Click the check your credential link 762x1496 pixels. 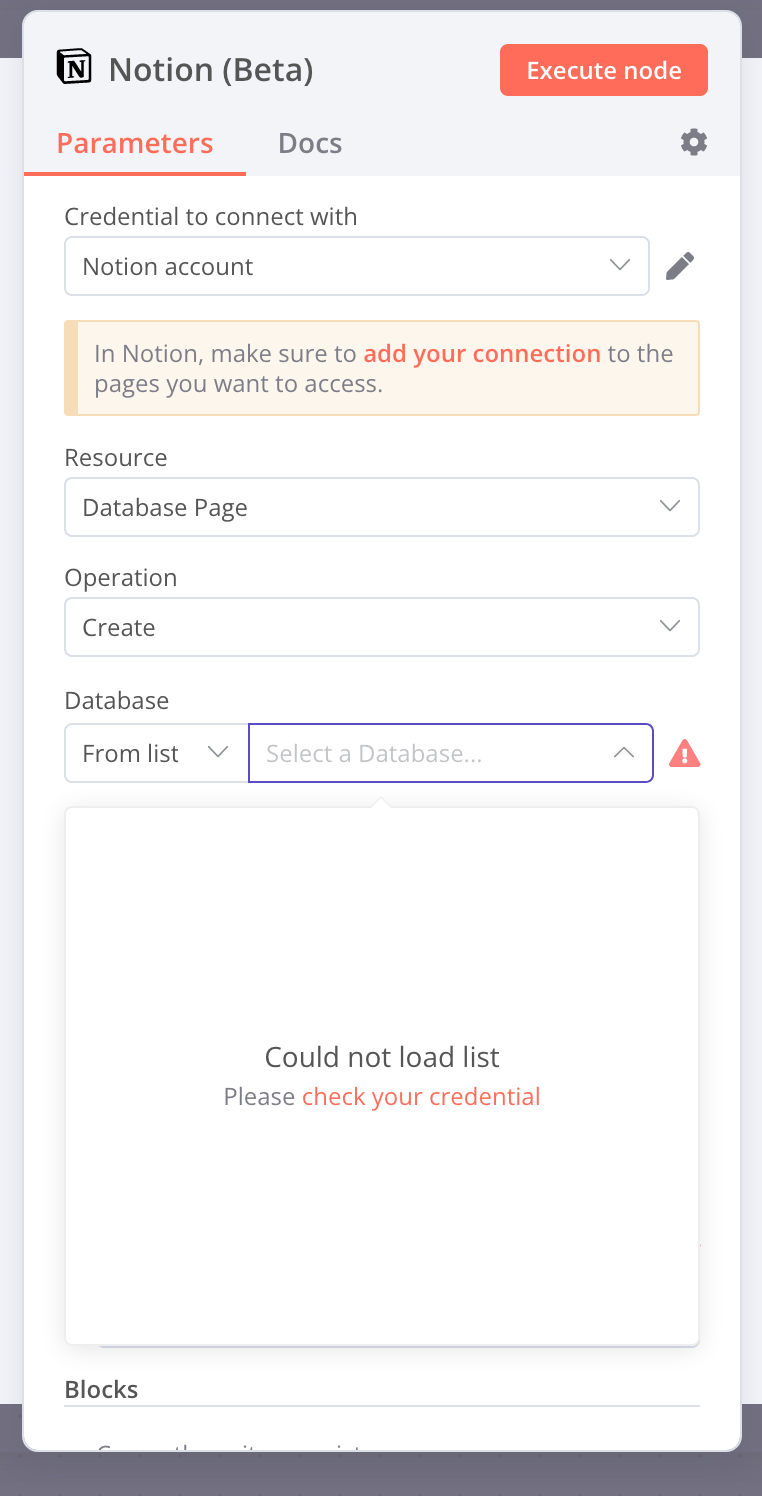click(421, 1096)
